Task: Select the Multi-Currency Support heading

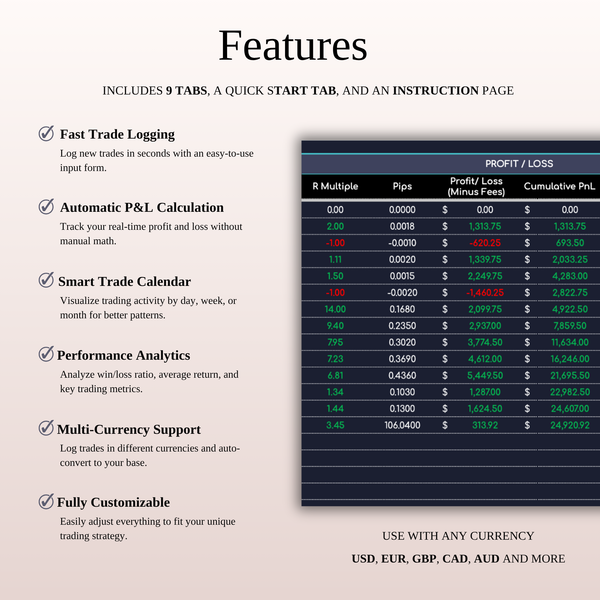Action: coord(129,429)
